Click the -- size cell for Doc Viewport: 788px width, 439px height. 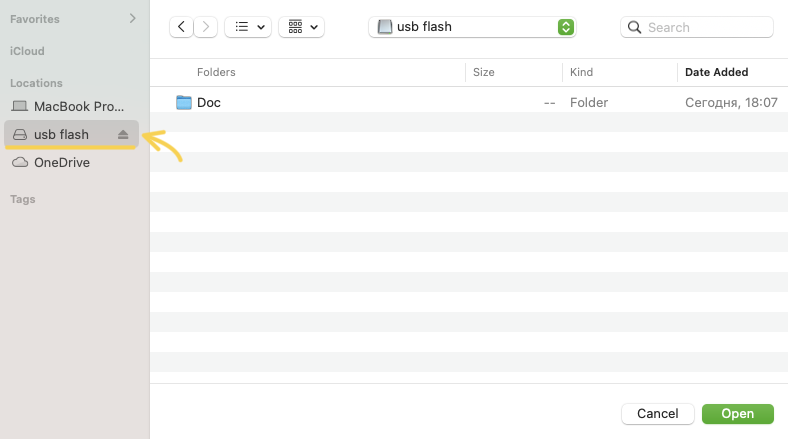click(549, 103)
